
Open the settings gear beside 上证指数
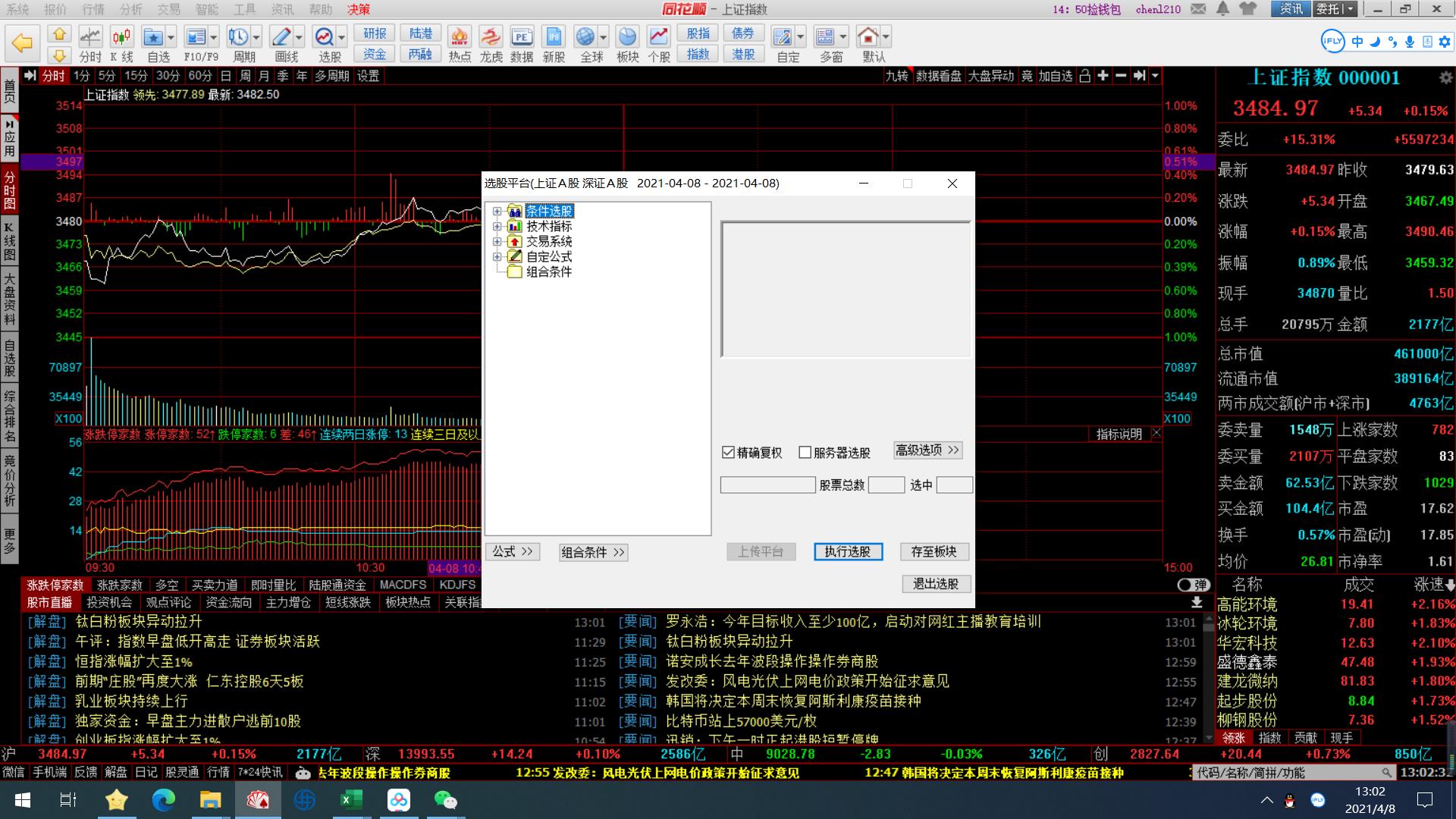[1445, 77]
